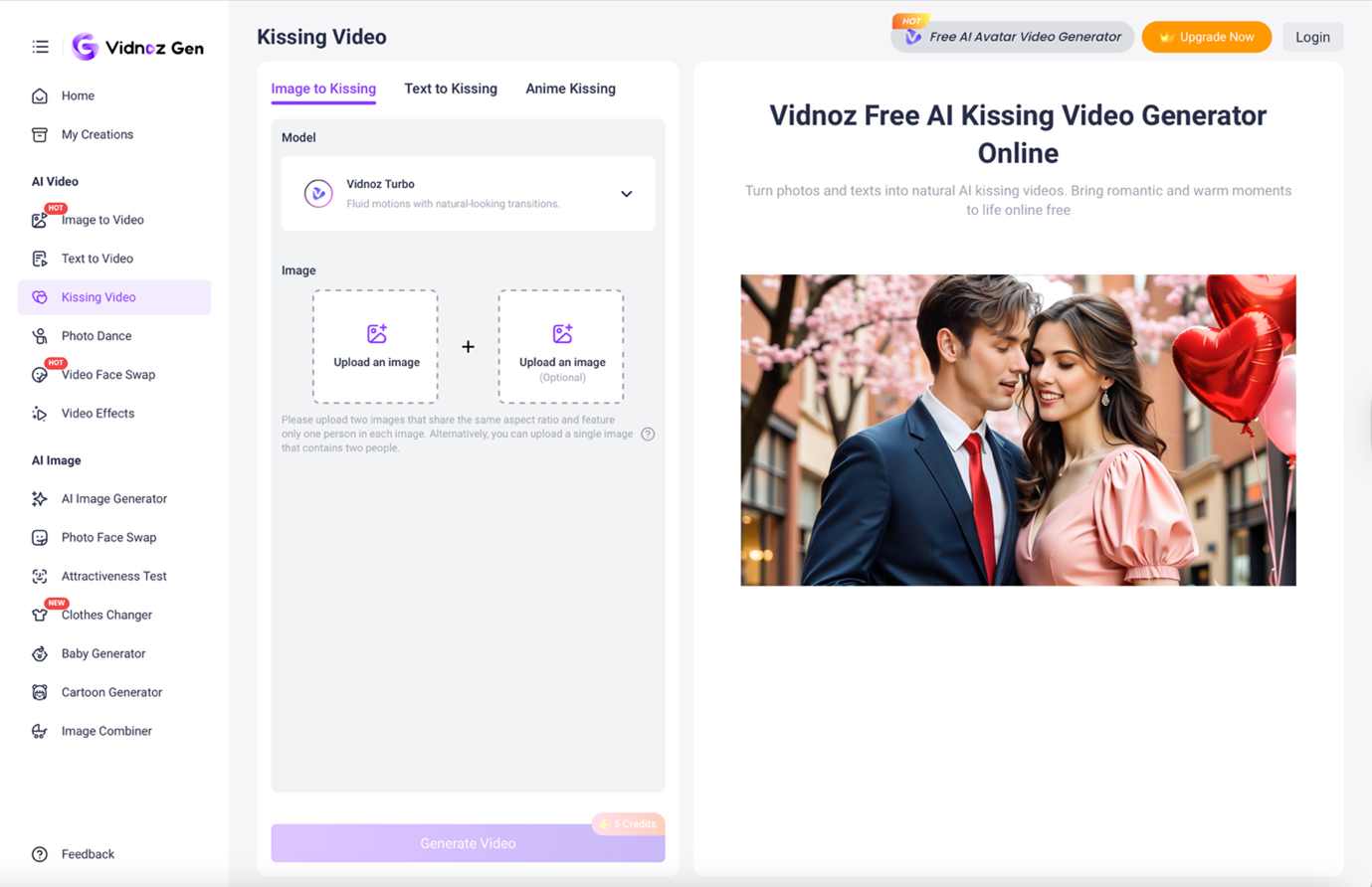Click the Image Combiner icon

[40, 732]
